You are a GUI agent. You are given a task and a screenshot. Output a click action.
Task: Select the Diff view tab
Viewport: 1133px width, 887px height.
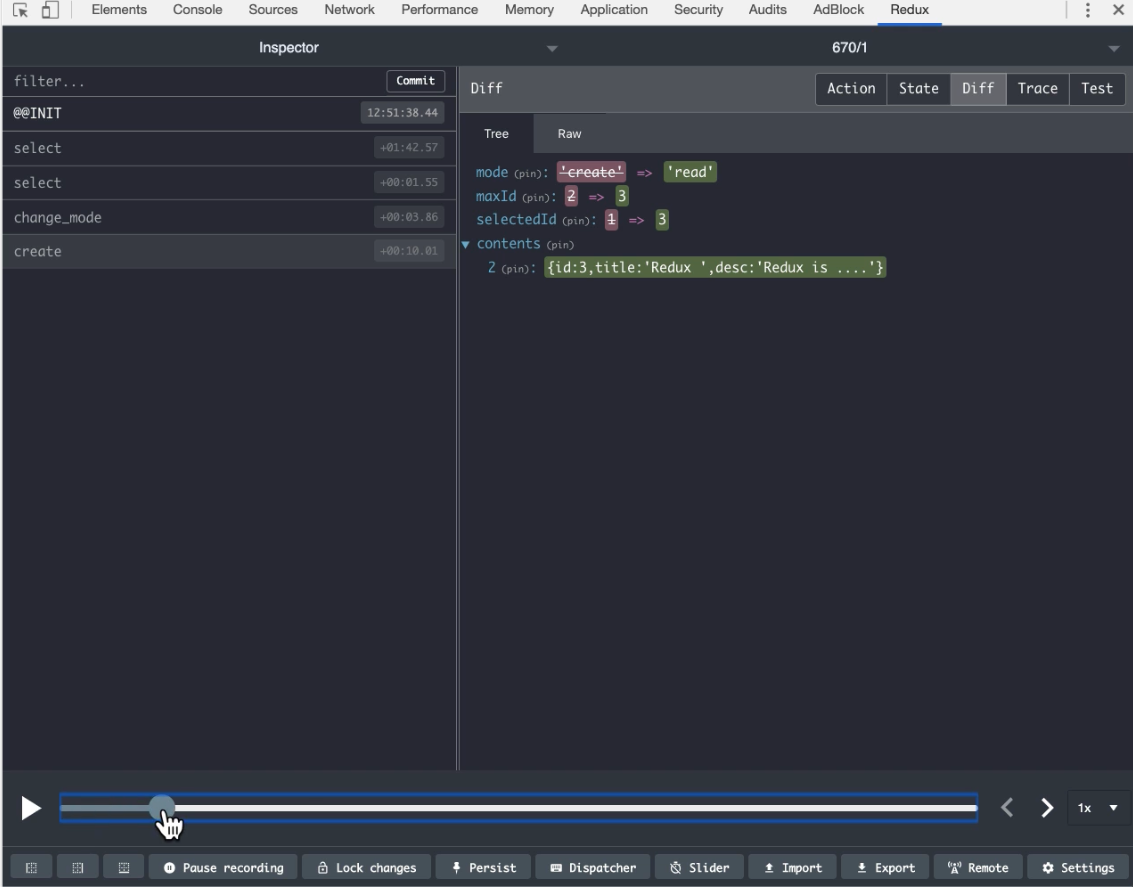pos(978,88)
